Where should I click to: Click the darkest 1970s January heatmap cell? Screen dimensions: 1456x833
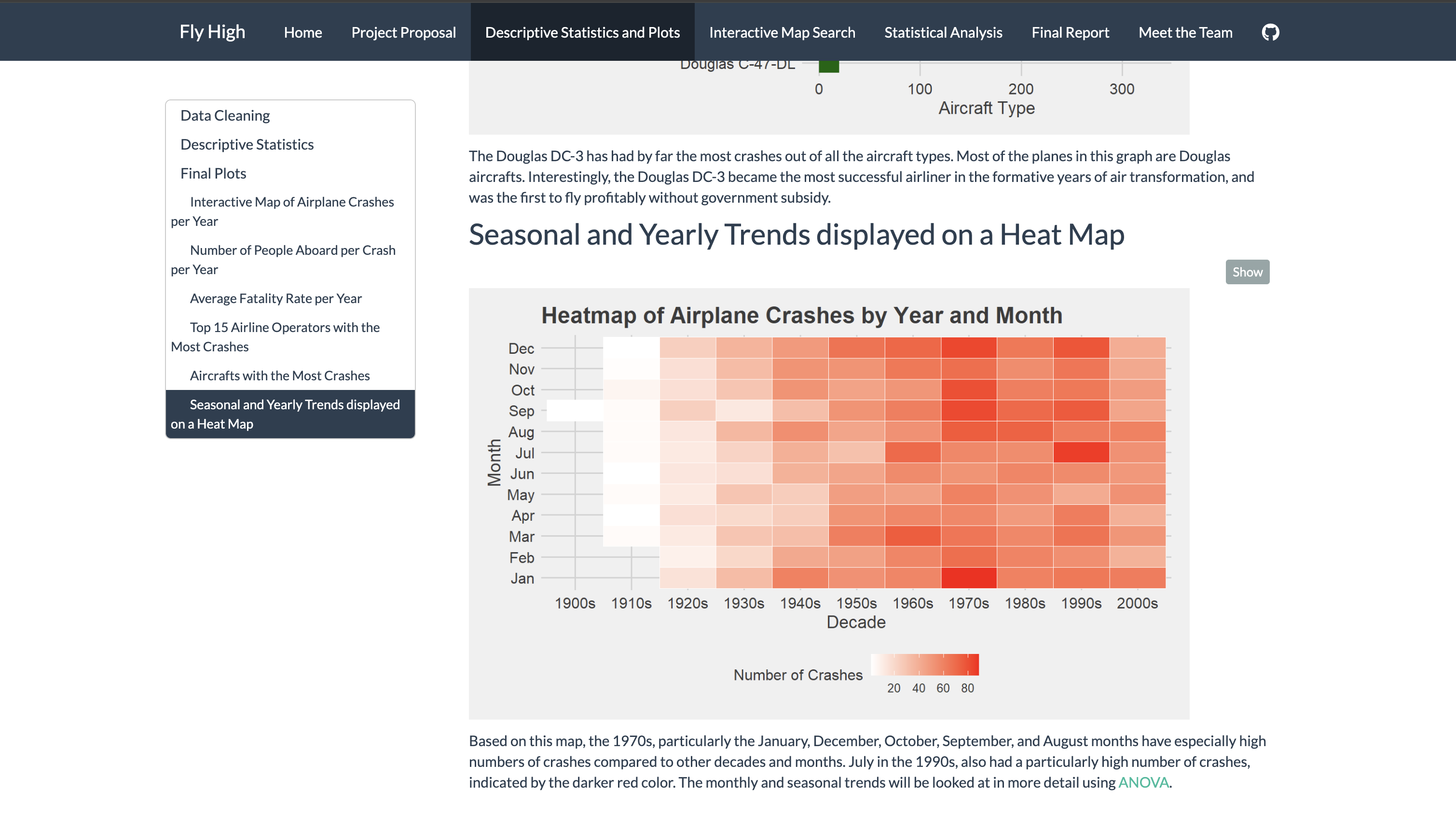click(969, 578)
